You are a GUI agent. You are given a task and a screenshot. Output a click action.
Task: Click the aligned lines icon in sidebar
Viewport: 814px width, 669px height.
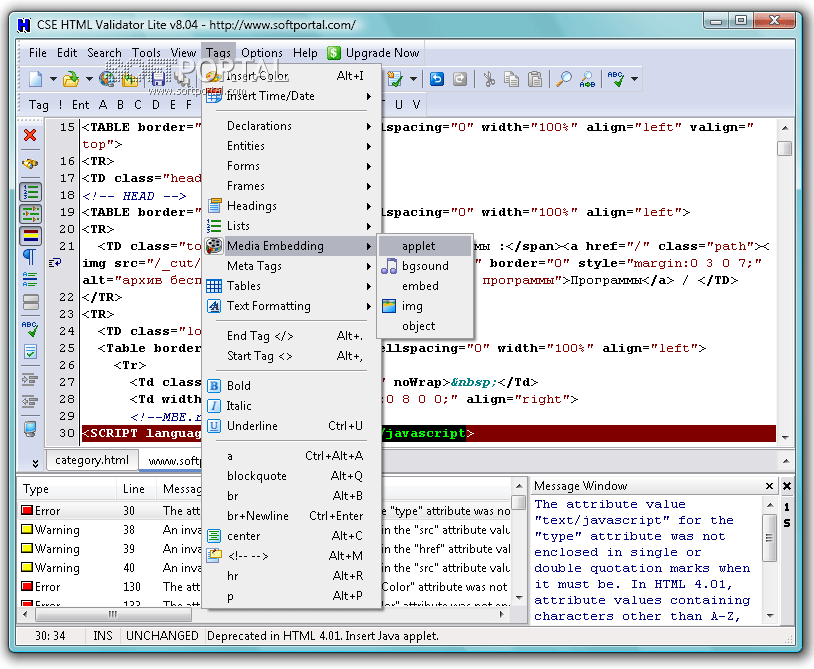click(30, 279)
